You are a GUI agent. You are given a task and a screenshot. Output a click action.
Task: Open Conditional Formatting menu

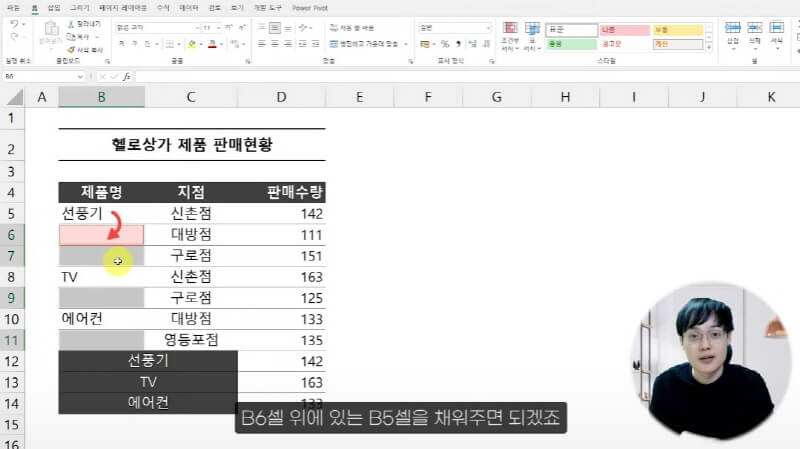[x=510, y=36]
